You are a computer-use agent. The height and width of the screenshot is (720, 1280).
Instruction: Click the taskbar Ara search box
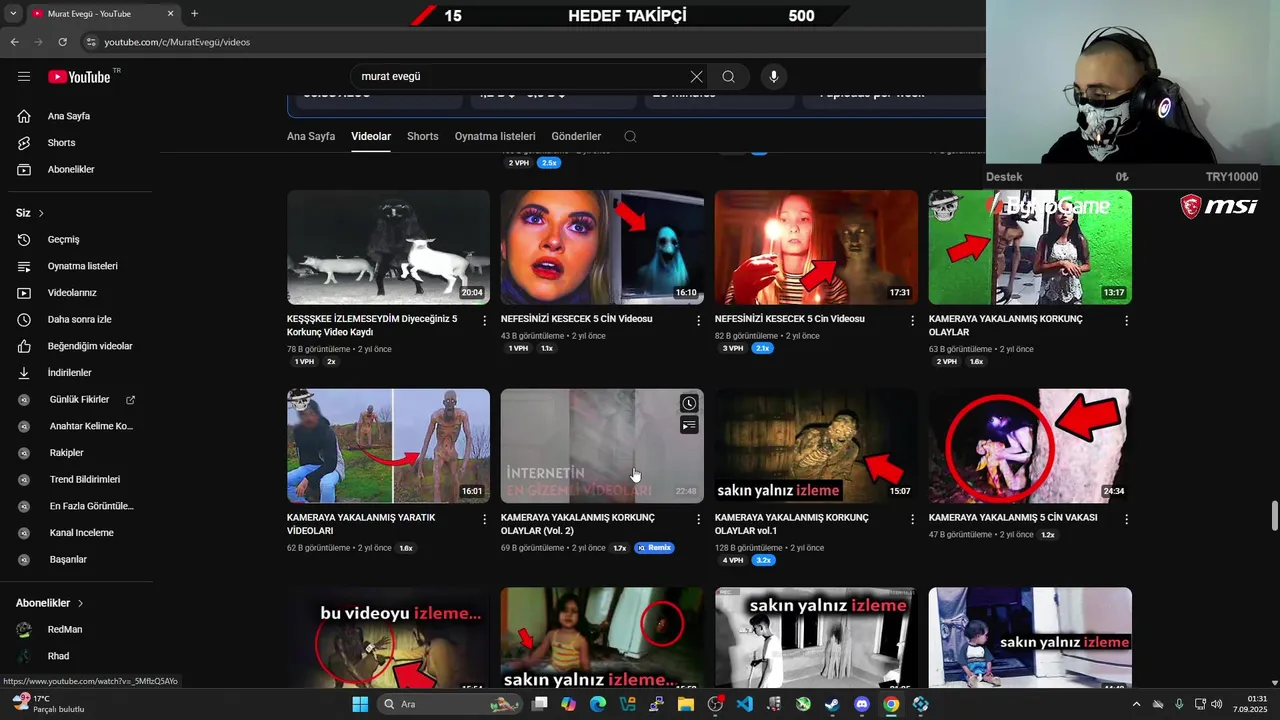(450, 704)
